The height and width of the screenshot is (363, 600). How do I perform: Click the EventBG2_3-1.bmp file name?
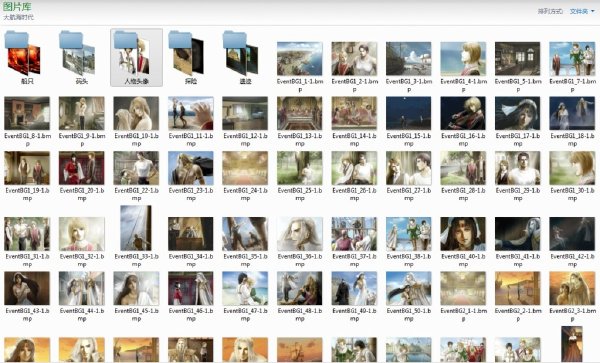(572, 315)
